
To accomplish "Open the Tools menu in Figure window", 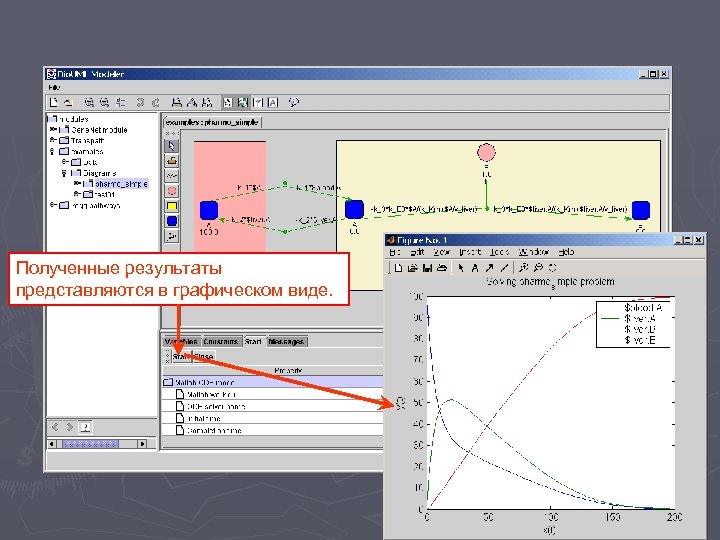I will [499, 252].
